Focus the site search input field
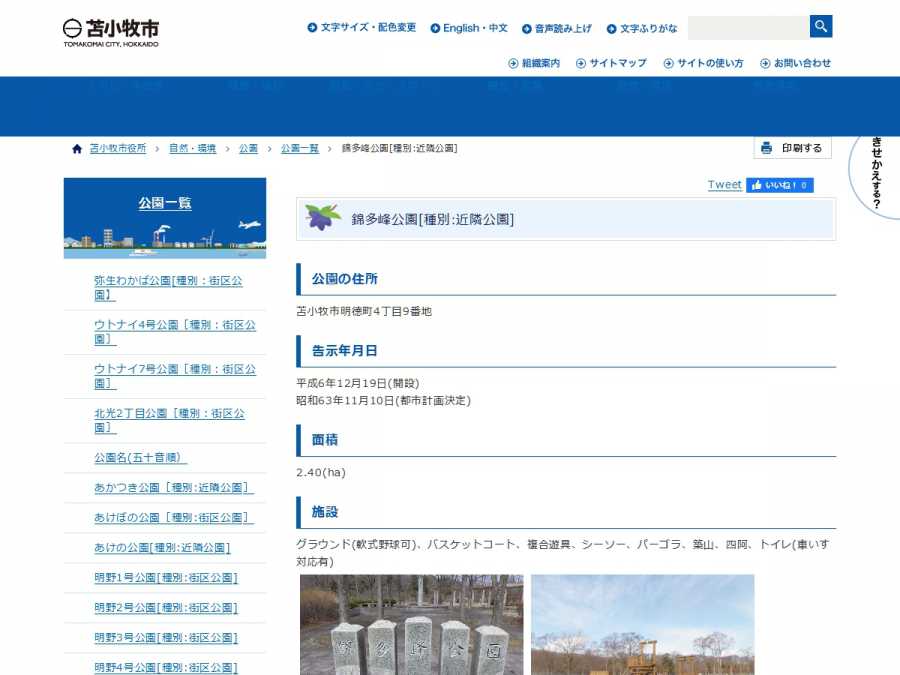This screenshot has height=675, width=900. pyautogui.click(x=748, y=27)
